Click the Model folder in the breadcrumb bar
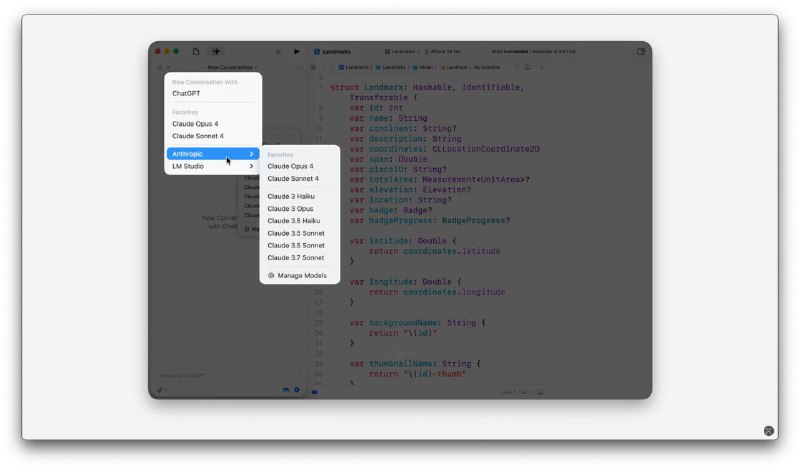800x469 pixels. (422, 67)
